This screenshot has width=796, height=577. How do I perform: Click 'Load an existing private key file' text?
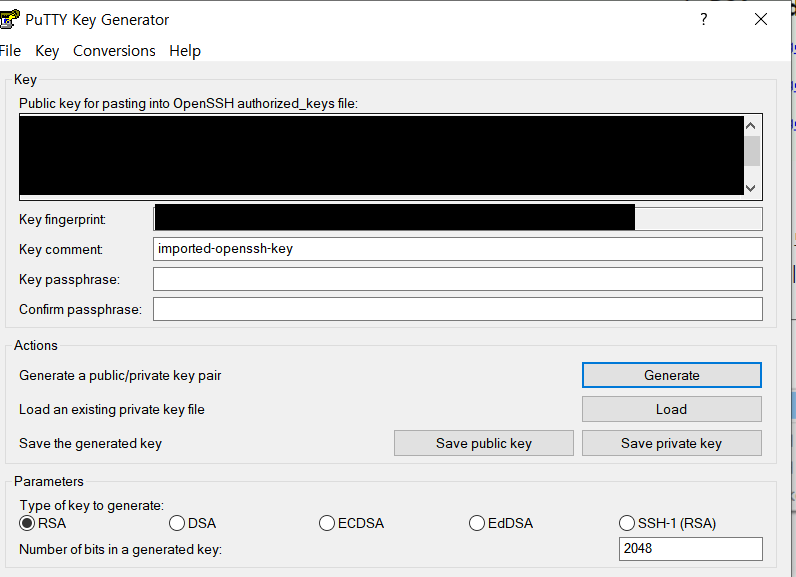112,410
